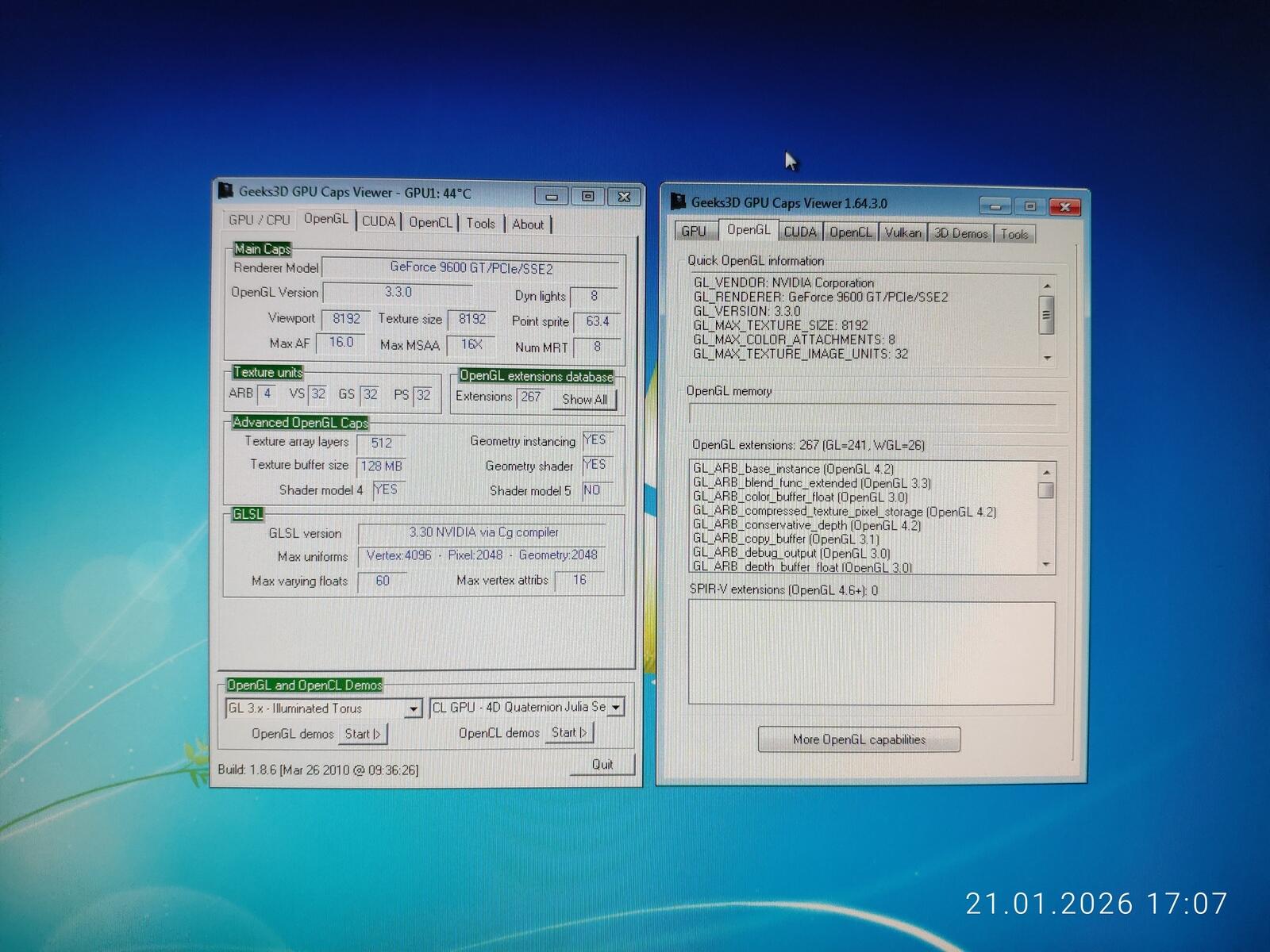Open the 3D Demos tab
Viewport: 1270px width, 952px height.
pos(960,233)
